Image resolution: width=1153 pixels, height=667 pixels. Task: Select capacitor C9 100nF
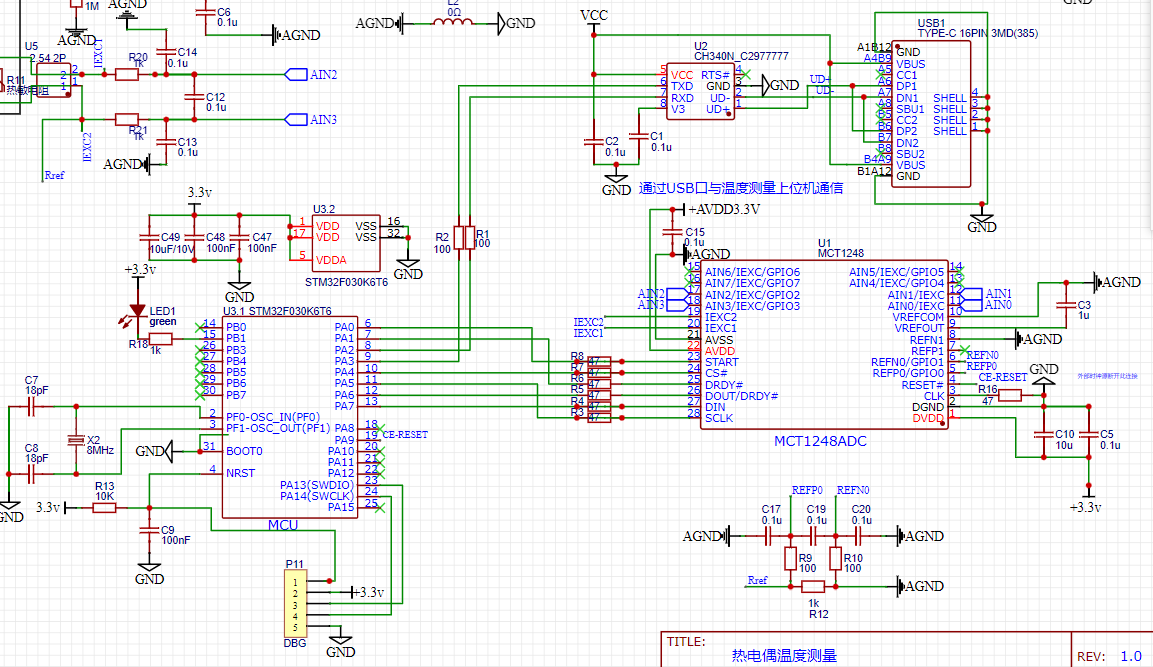149,529
